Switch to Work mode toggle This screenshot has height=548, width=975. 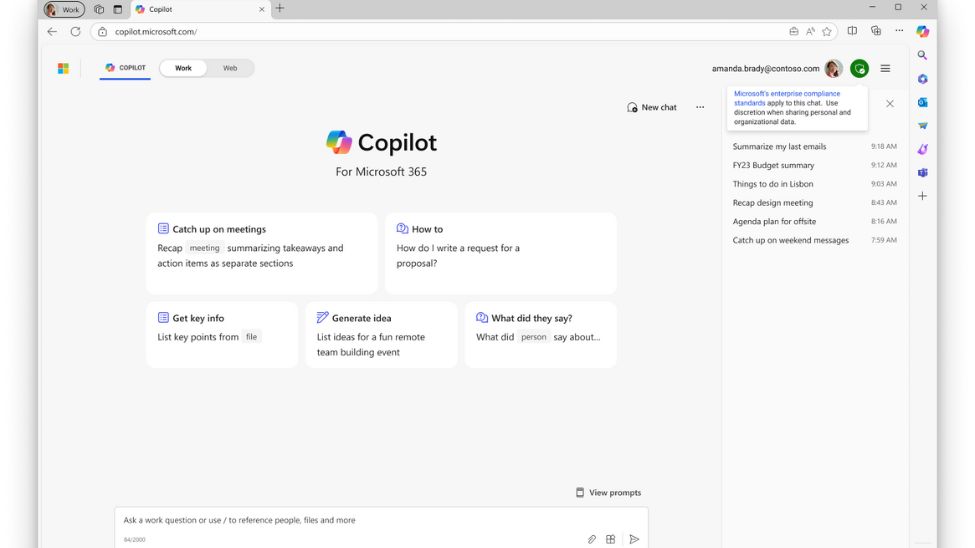point(183,68)
